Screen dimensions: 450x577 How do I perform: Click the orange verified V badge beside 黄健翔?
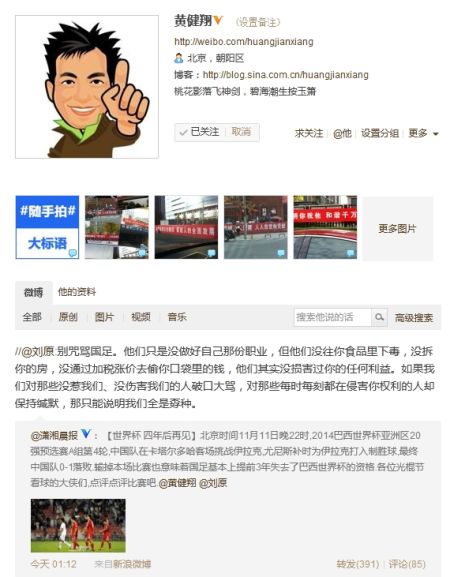[218, 20]
